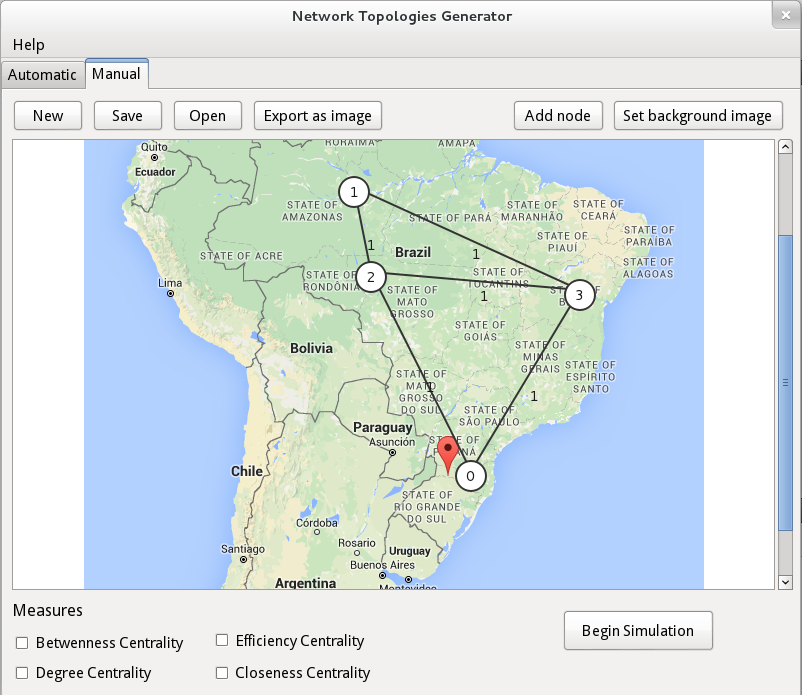Click the Bolivia map label
Screen dimensions: 802x695
(x=311, y=348)
